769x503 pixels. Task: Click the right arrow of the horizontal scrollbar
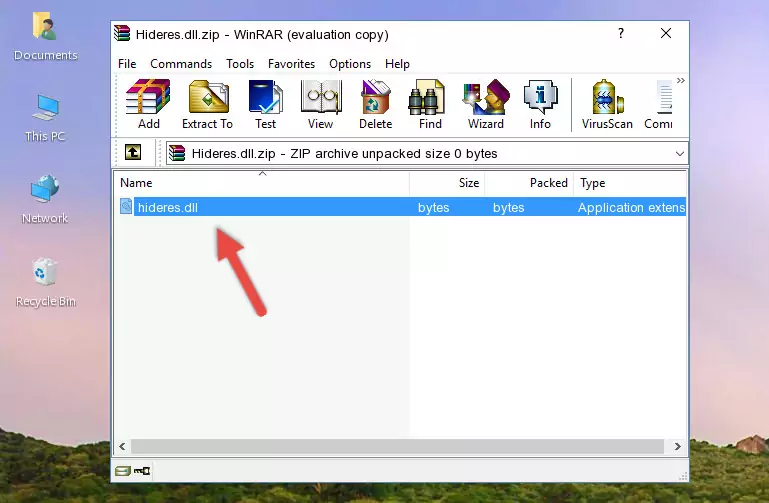(x=677, y=446)
